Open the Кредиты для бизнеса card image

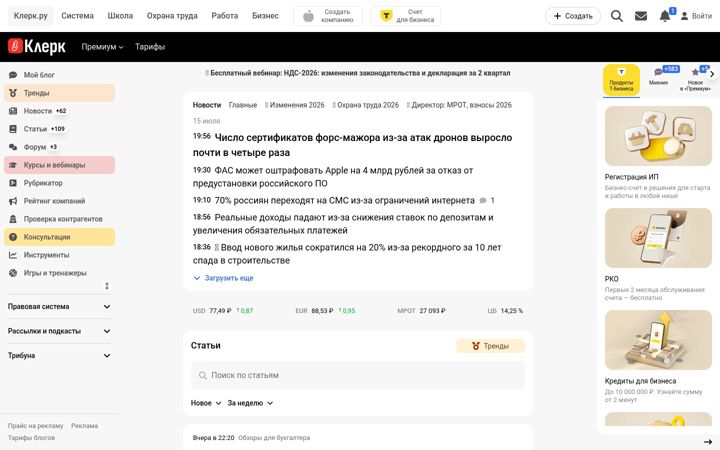coord(658,340)
